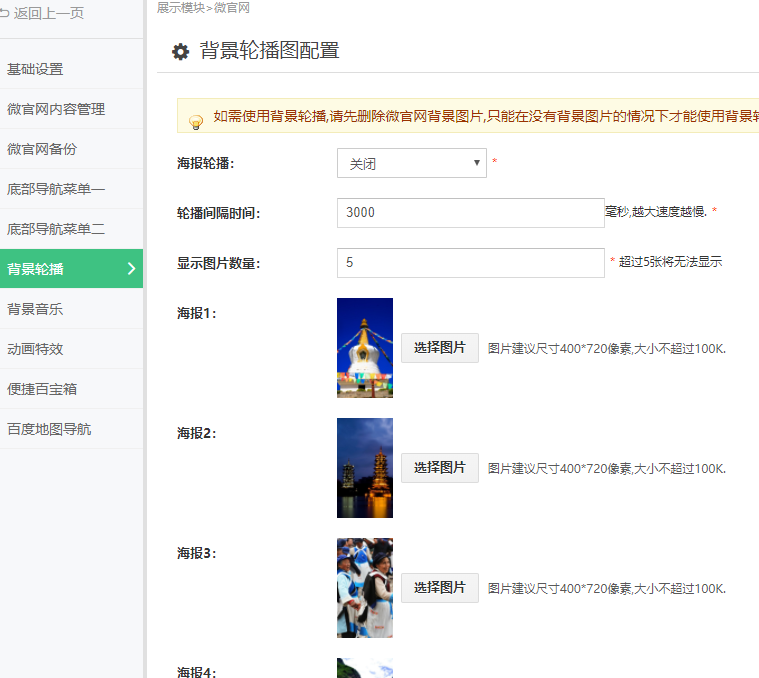The height and width of the screenshot is (678, 759).
Task: Click the back arrow icon 返回上一页
Action: (x=5, y=13)
